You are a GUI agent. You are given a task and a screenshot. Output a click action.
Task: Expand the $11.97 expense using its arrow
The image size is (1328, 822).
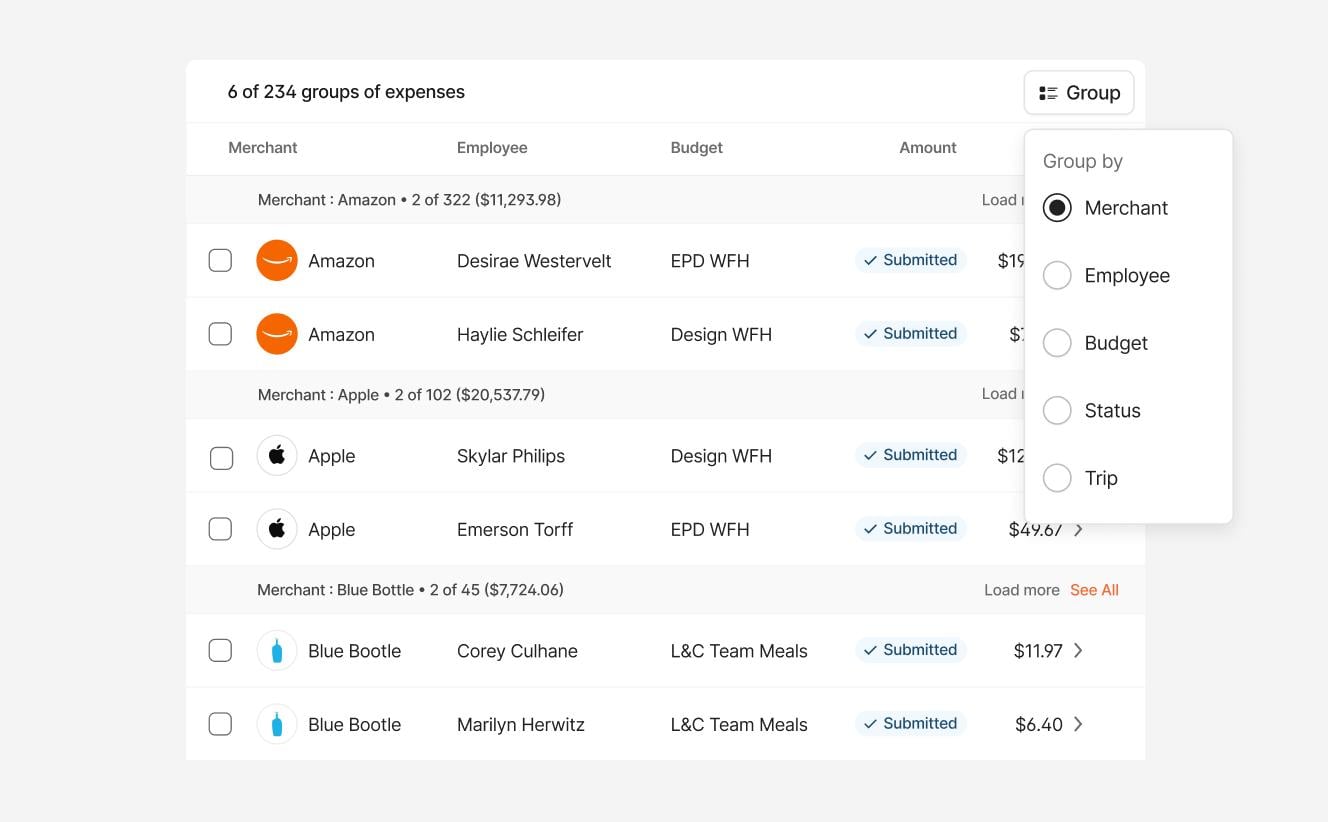point(1079,650)
